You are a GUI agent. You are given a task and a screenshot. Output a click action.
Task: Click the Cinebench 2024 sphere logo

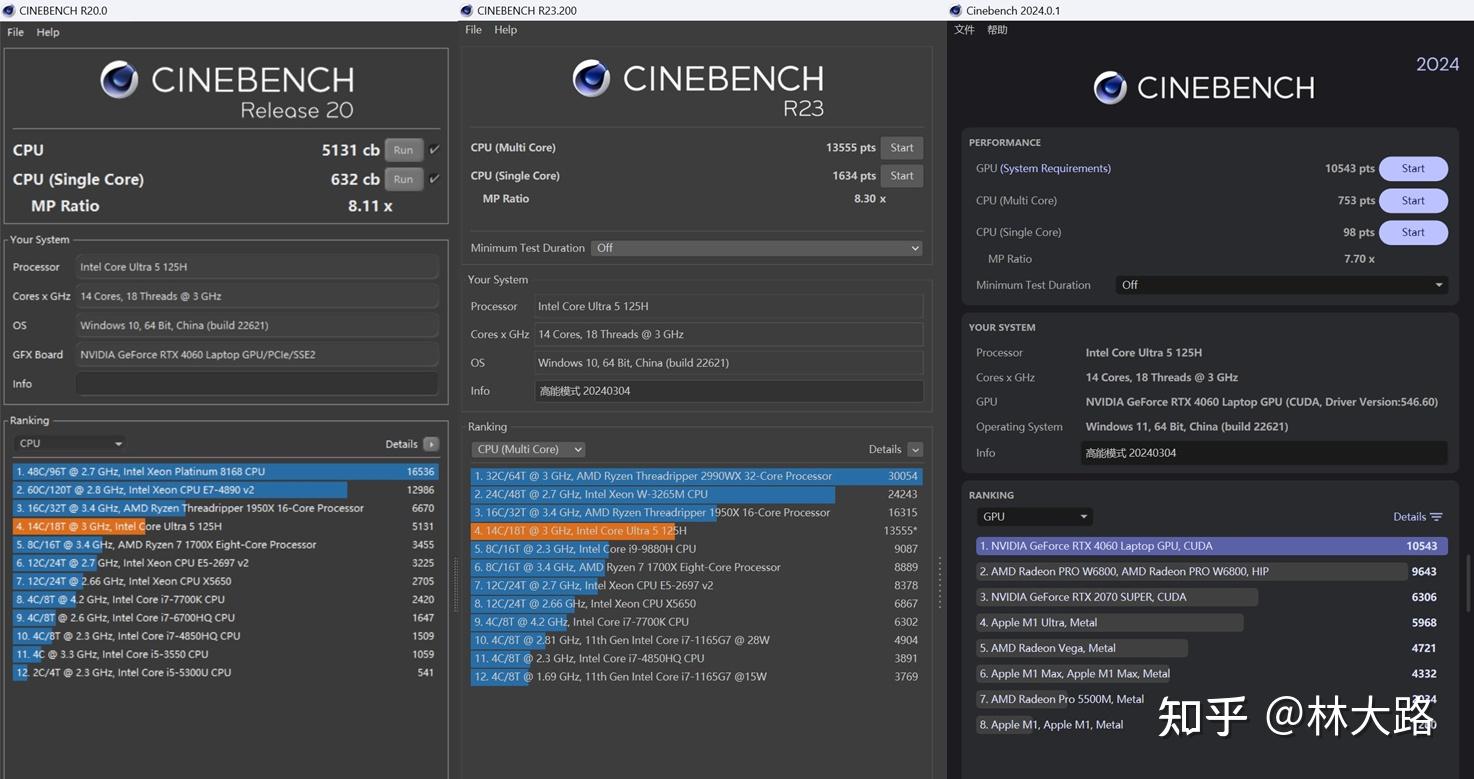coord(1110,88)
